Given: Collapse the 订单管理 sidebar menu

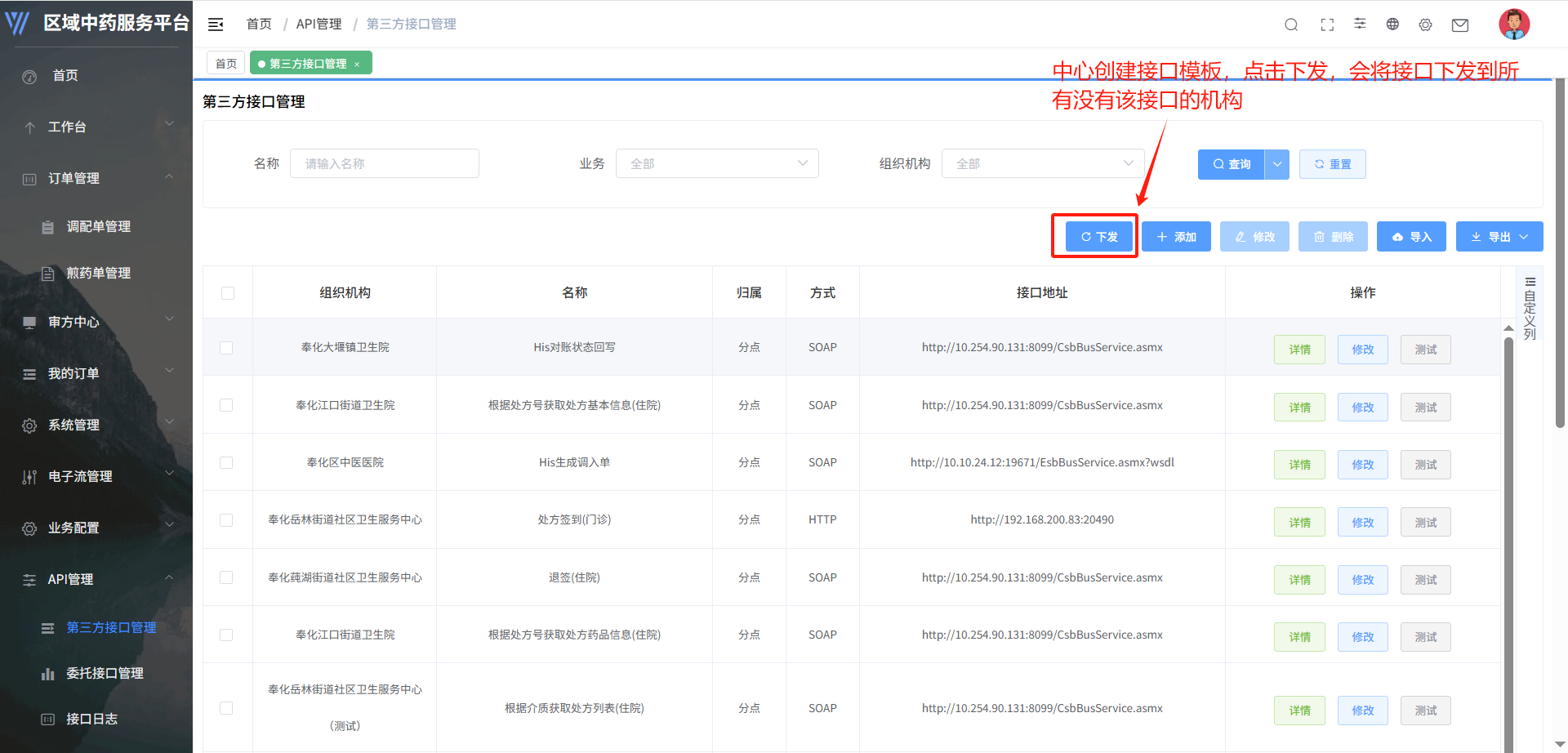Looking at the screenshot, I should [x=170, y=176].
